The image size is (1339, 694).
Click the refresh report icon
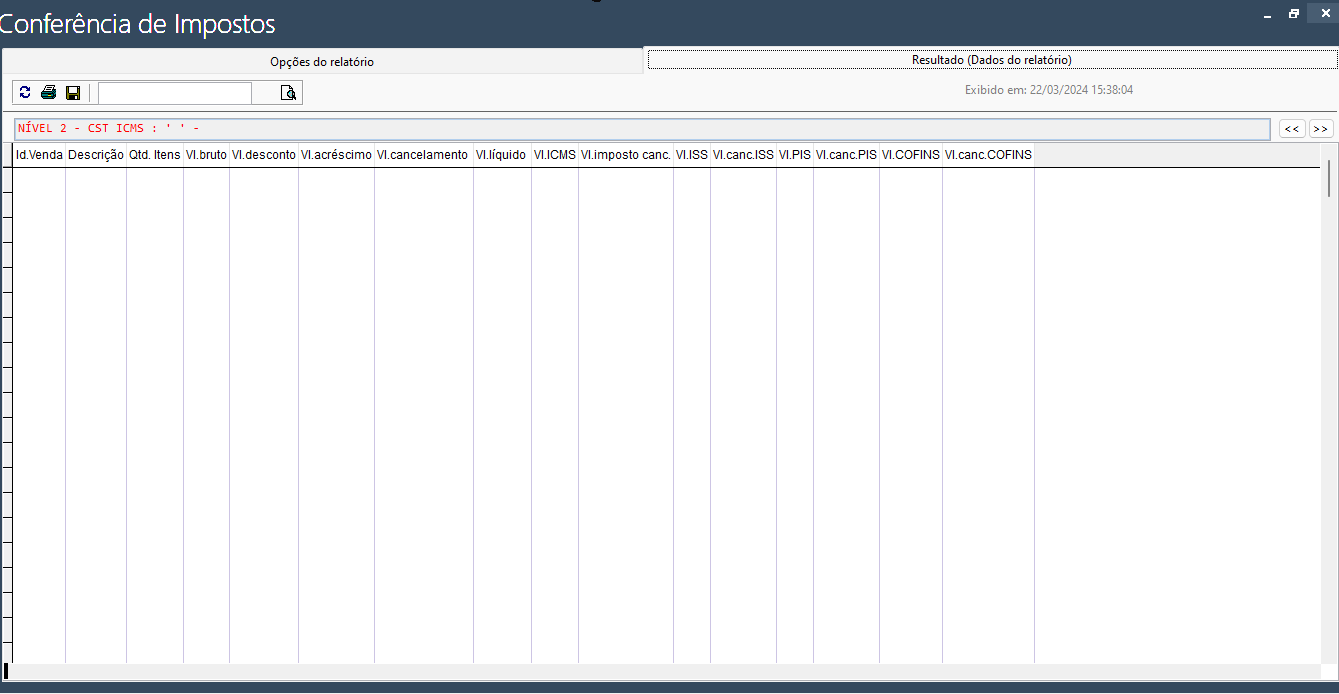(x=25, y=93)
